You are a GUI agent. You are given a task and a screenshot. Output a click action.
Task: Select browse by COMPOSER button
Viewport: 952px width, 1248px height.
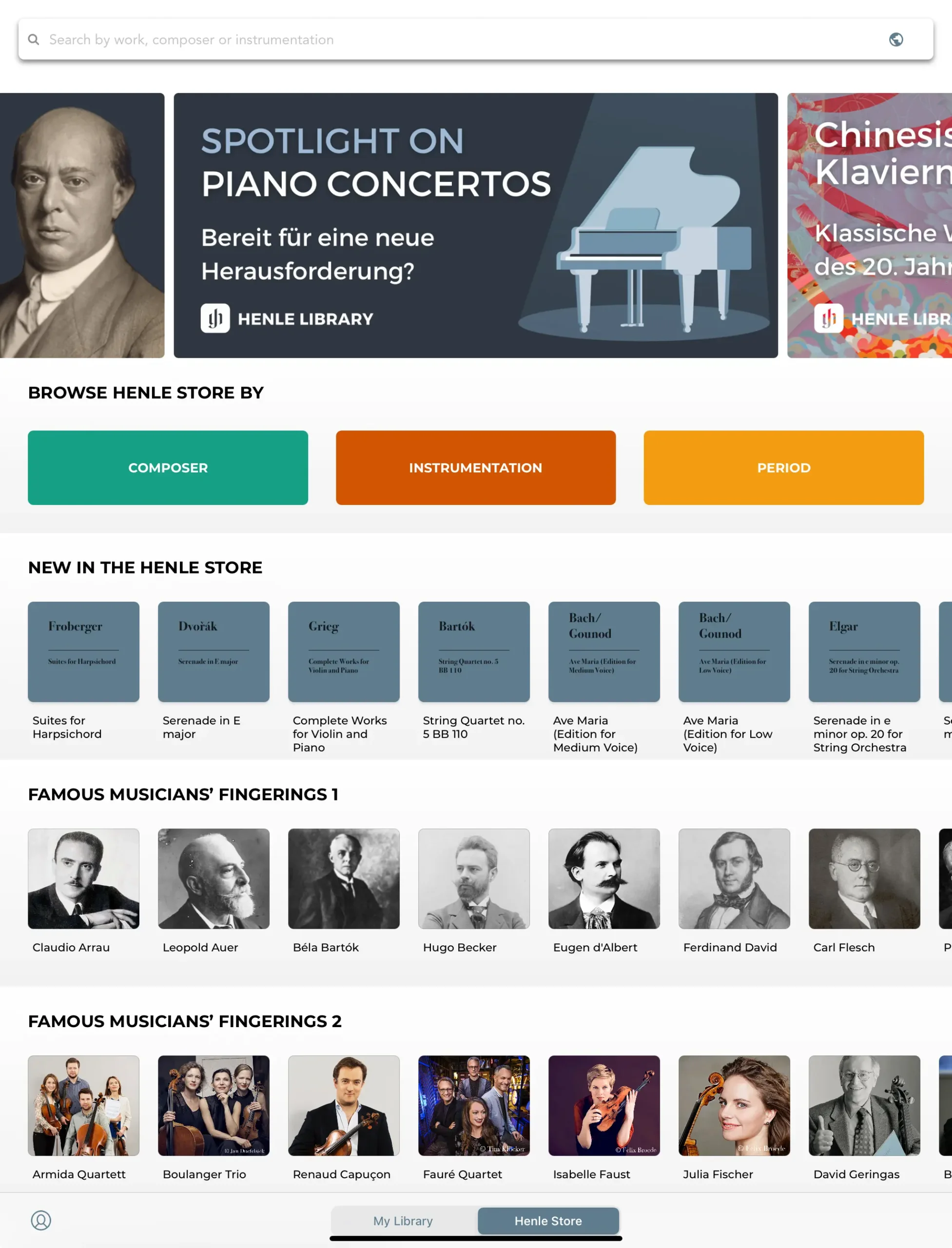(168, 468)
